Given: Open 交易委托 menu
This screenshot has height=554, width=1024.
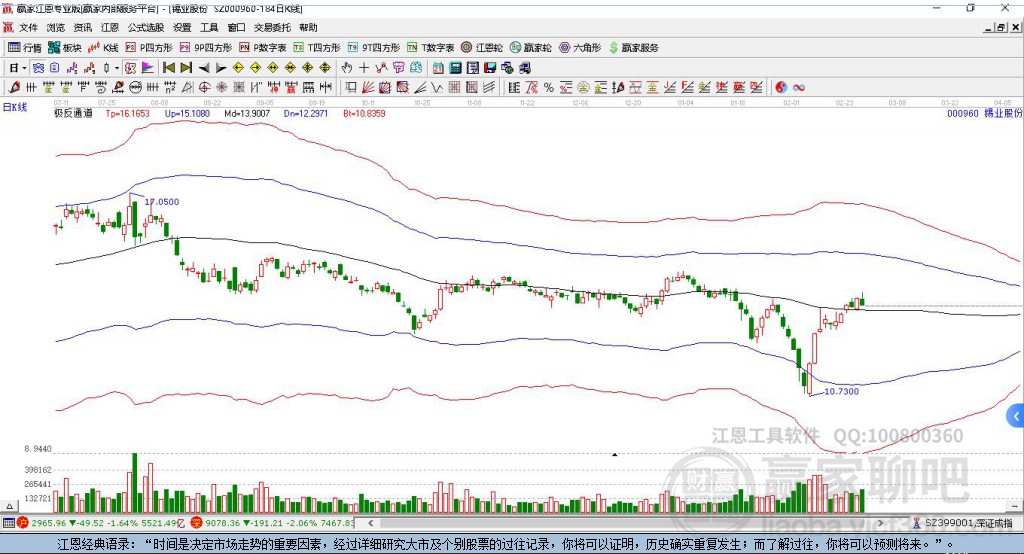Looking at the screenshot, I should tap(272, 27).
